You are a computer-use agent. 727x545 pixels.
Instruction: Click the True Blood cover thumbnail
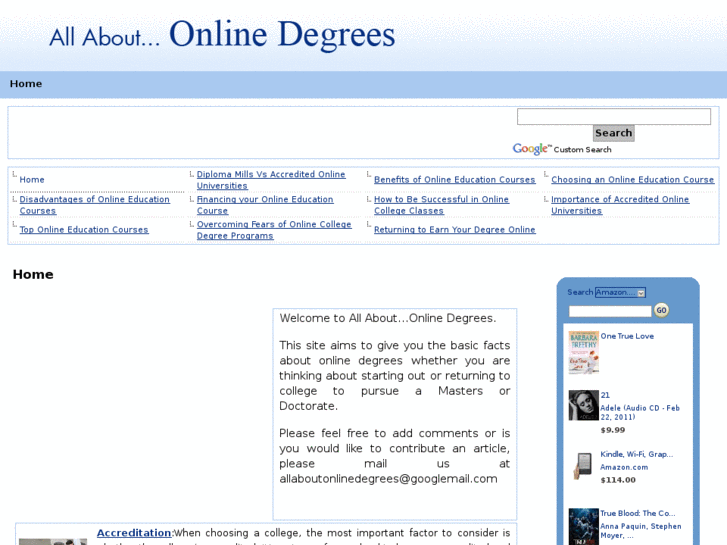click(x=584, y=526)
